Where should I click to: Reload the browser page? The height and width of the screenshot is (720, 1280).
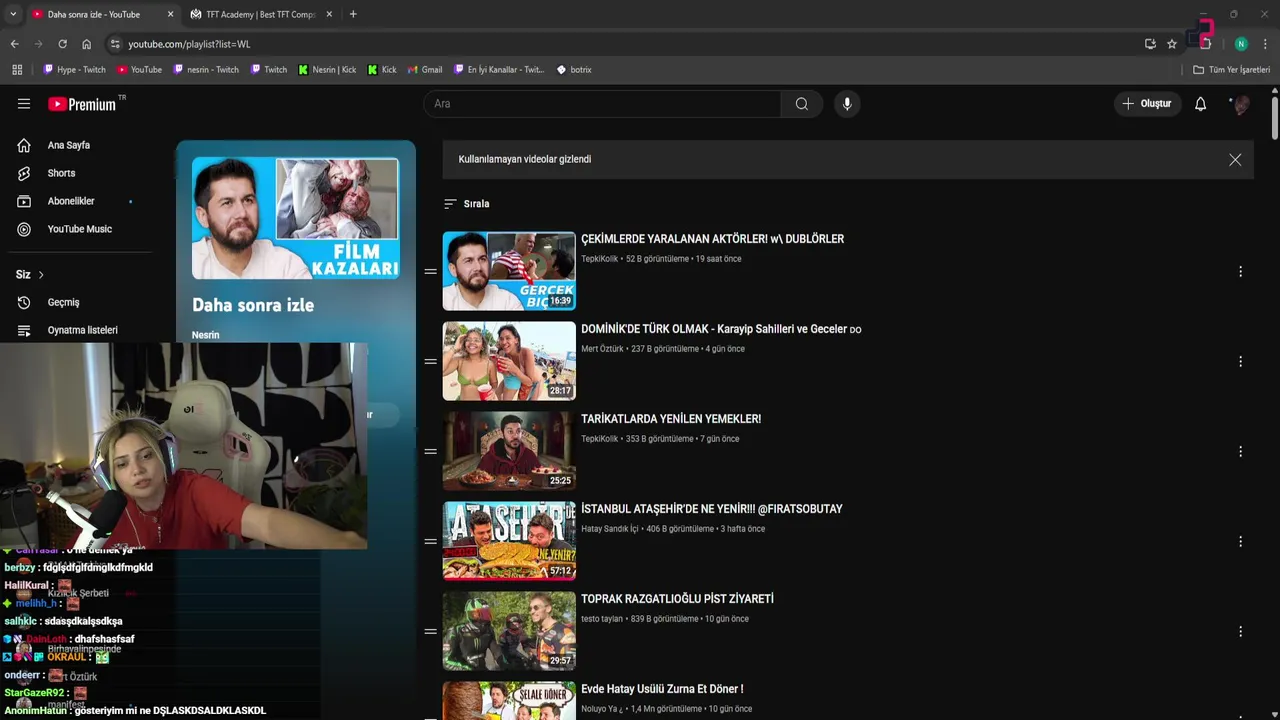(62, 44)
